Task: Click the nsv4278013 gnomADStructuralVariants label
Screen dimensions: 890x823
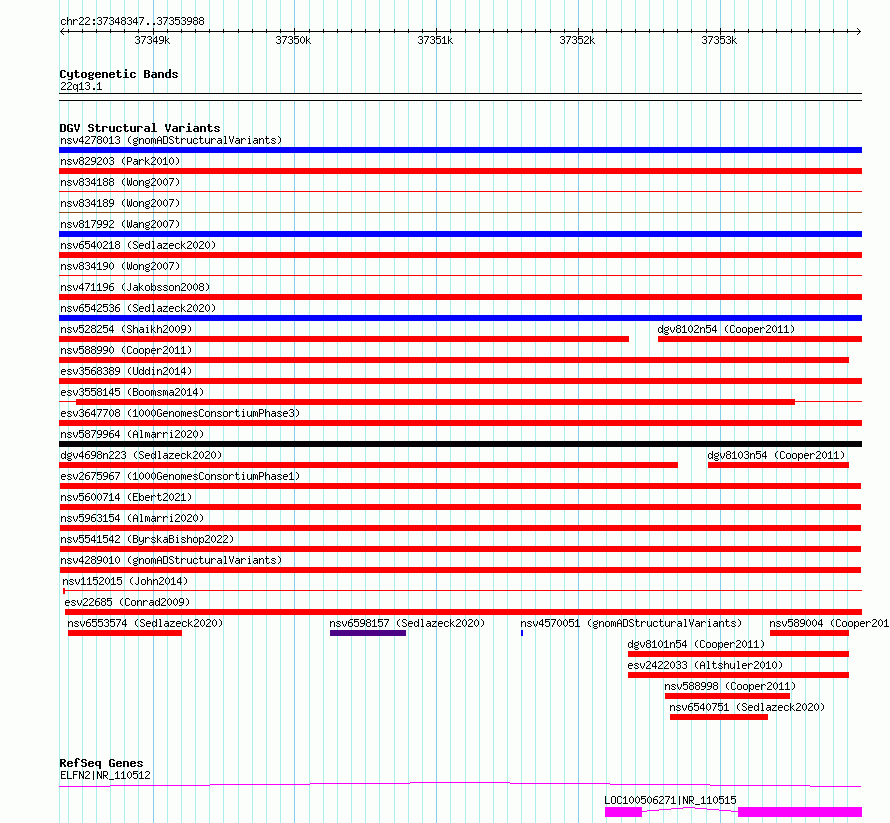Action: click(171, 140)
